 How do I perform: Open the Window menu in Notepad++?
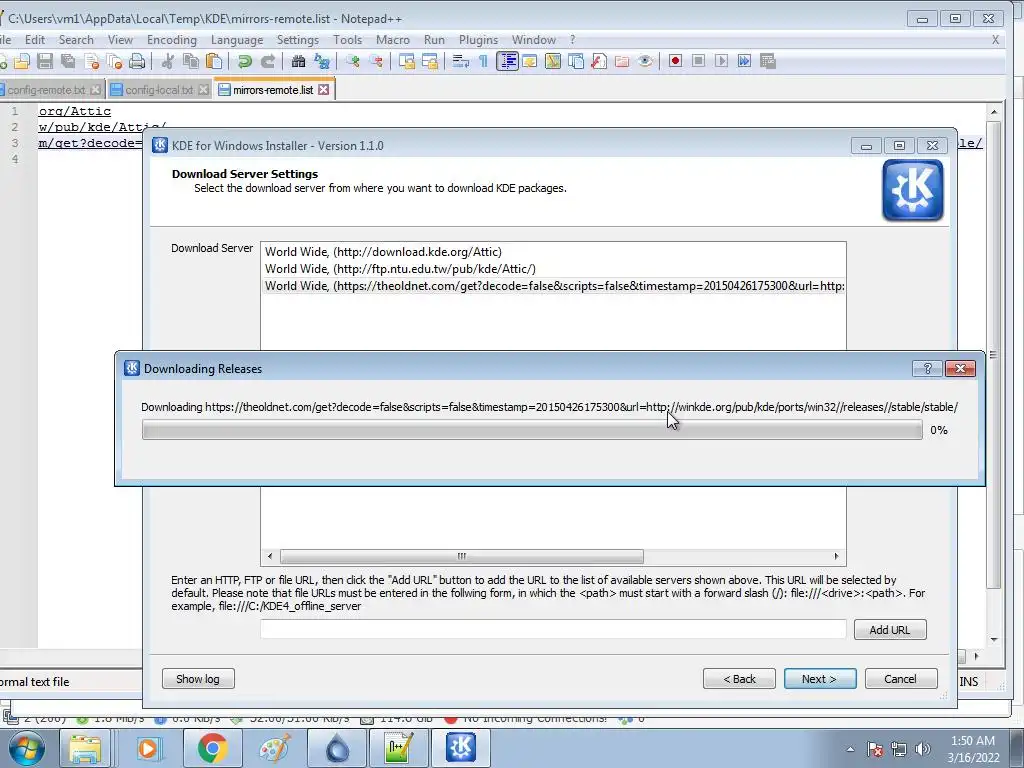pyautogui.click(x=534, y=40)
